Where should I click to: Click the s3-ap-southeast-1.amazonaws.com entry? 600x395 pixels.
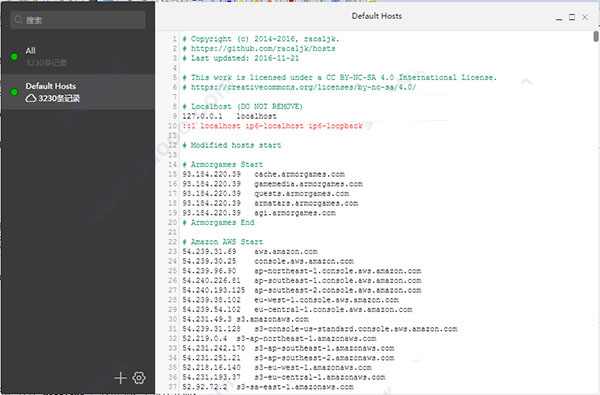point(288,348)
